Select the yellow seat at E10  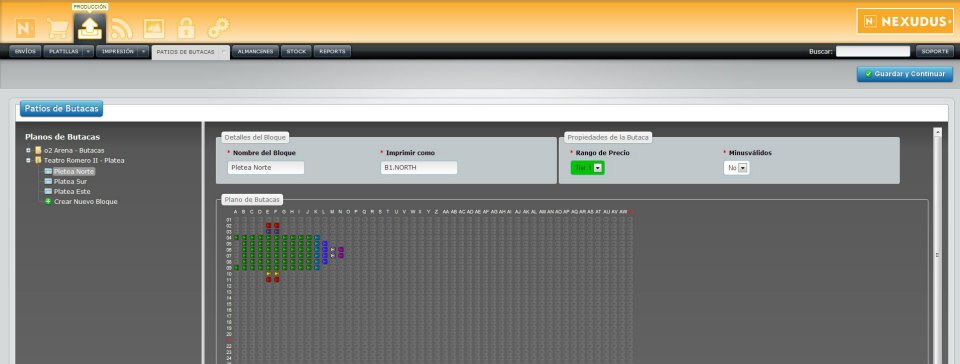[x=269, y=274]
